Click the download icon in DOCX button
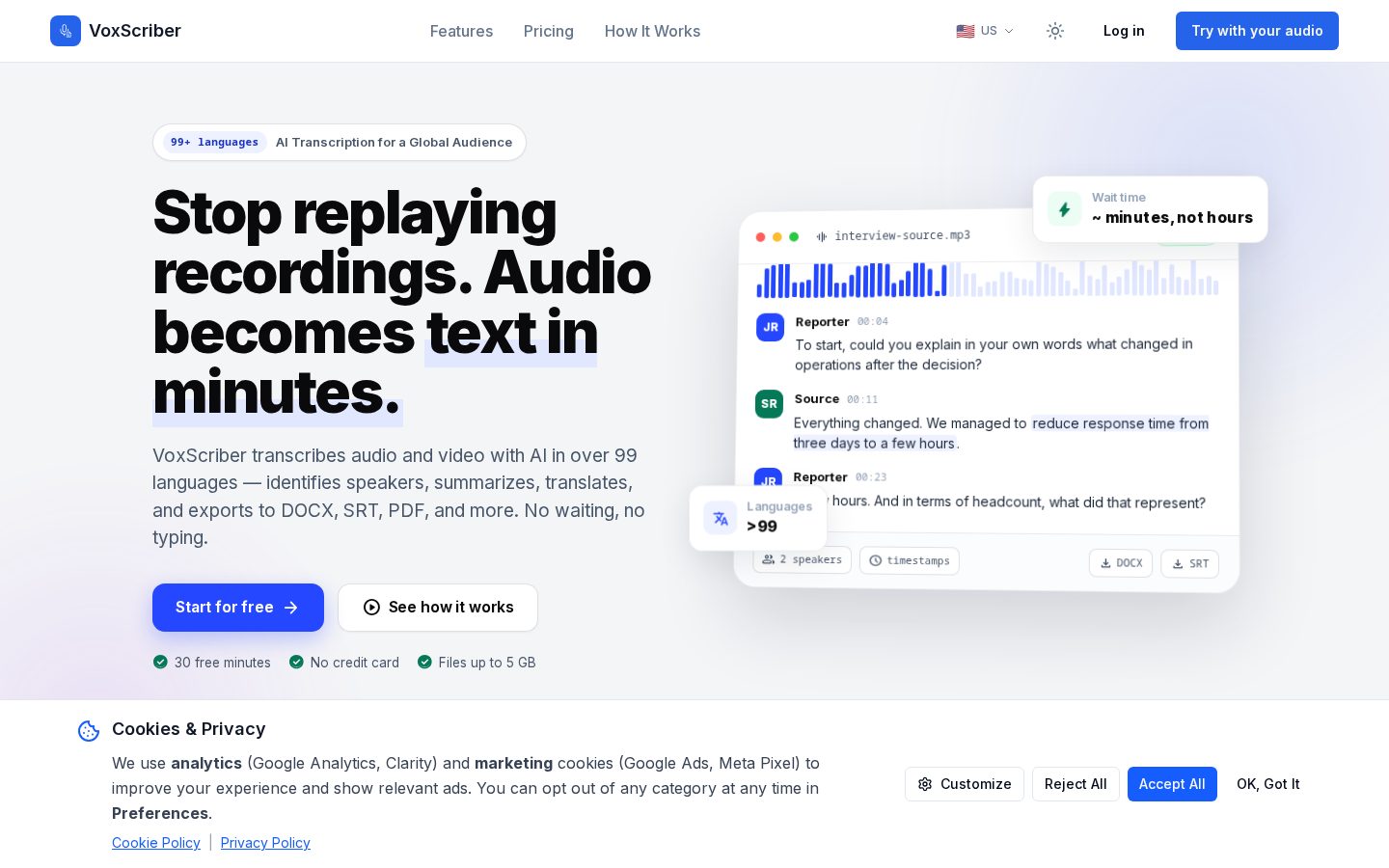 click(1105, 563)
